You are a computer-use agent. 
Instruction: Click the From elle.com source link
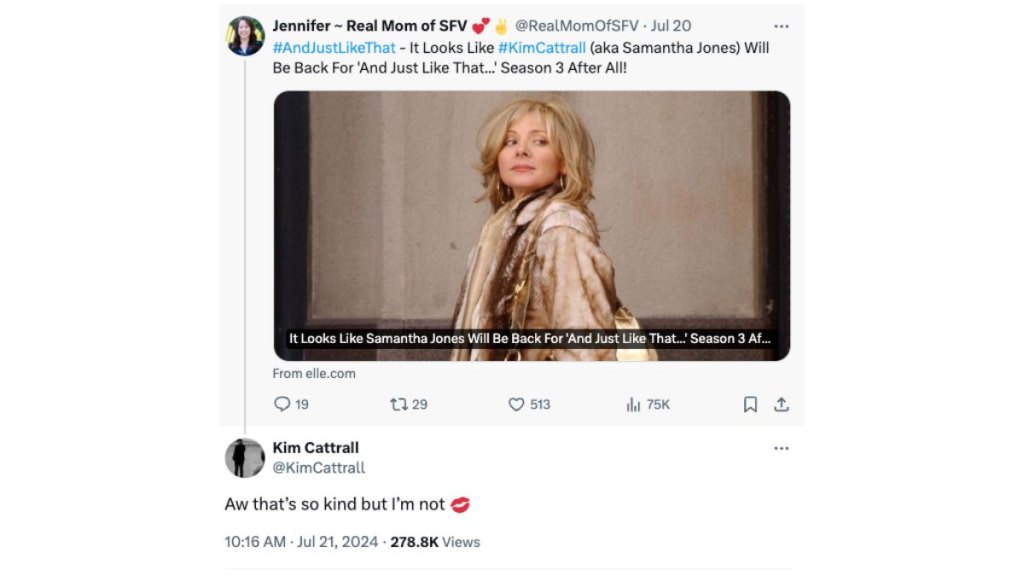[x=316, y=373]
